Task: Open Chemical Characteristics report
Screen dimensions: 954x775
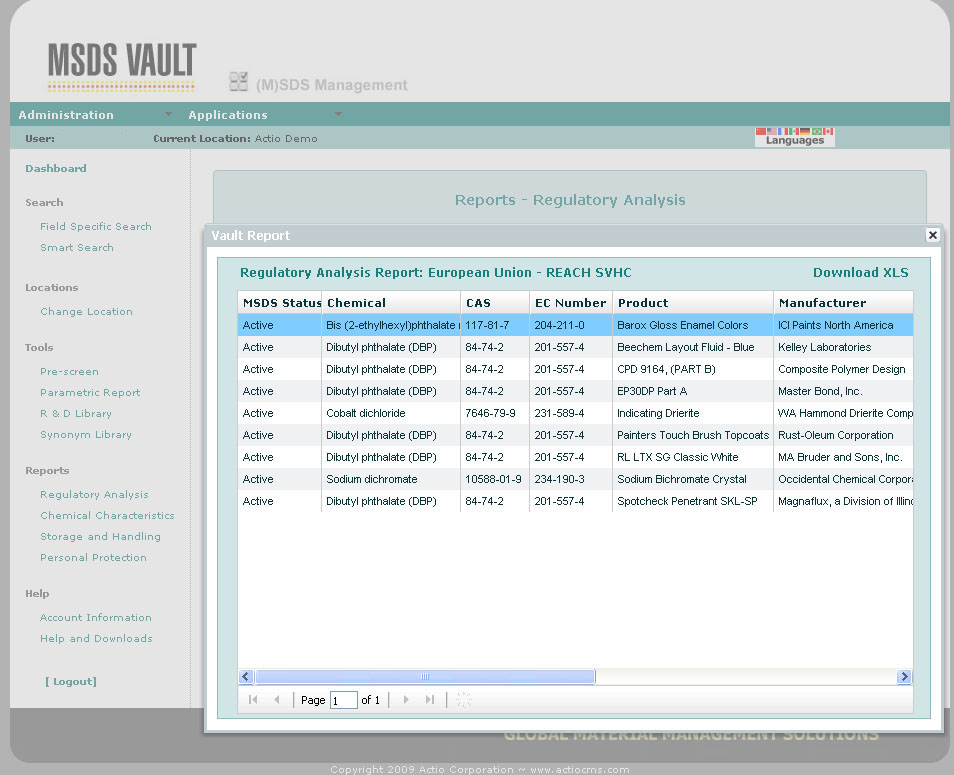Action: point(107,515)
